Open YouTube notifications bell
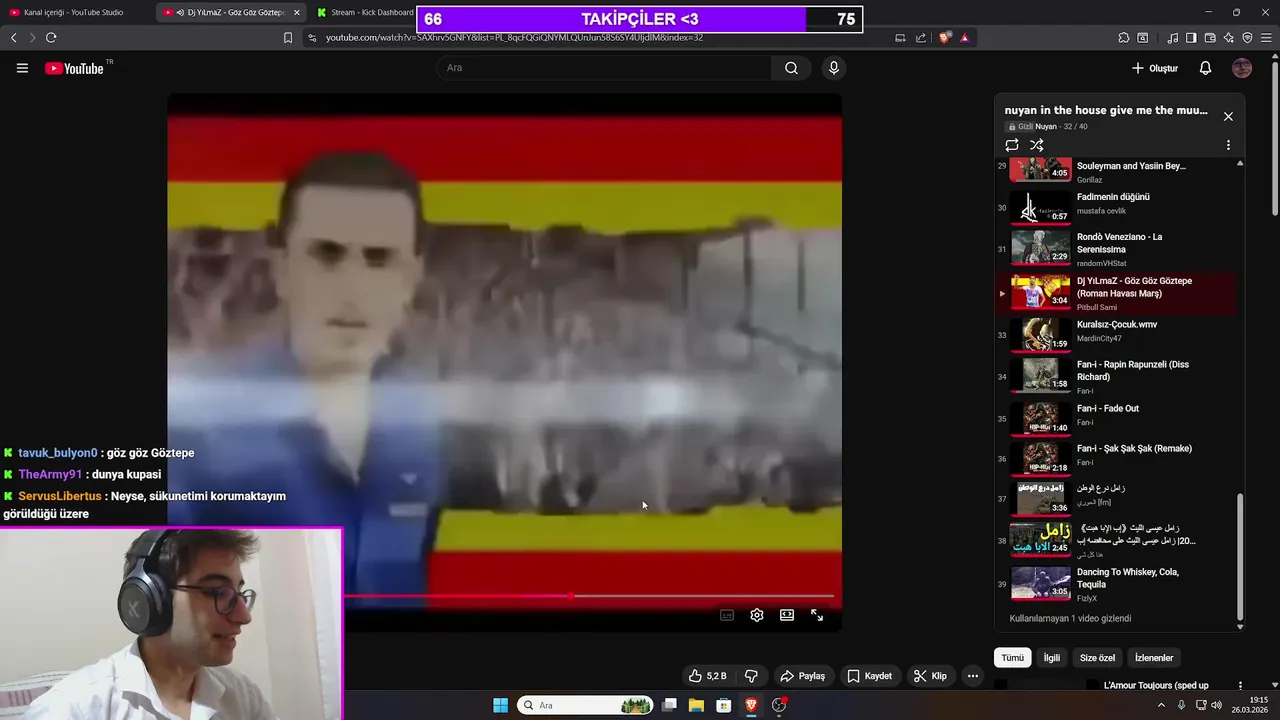This screenshot has width=1280, height=720. pos(1205,68)
